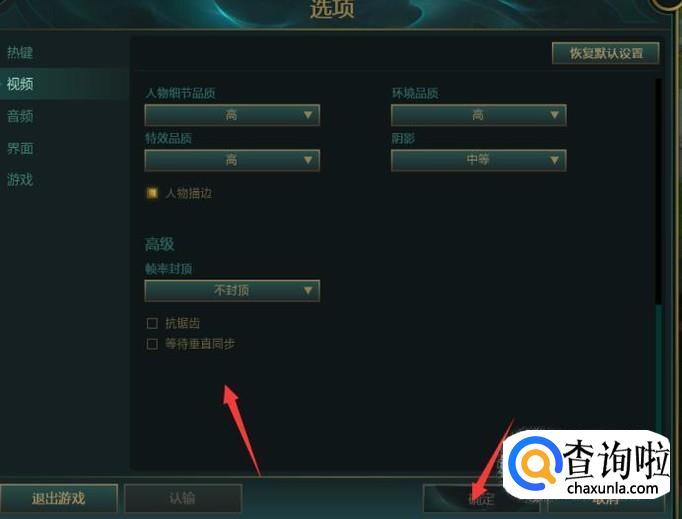Open the 热键 settings tab
The width and height of the screenshot is (682, 519).
pos(20,53)
